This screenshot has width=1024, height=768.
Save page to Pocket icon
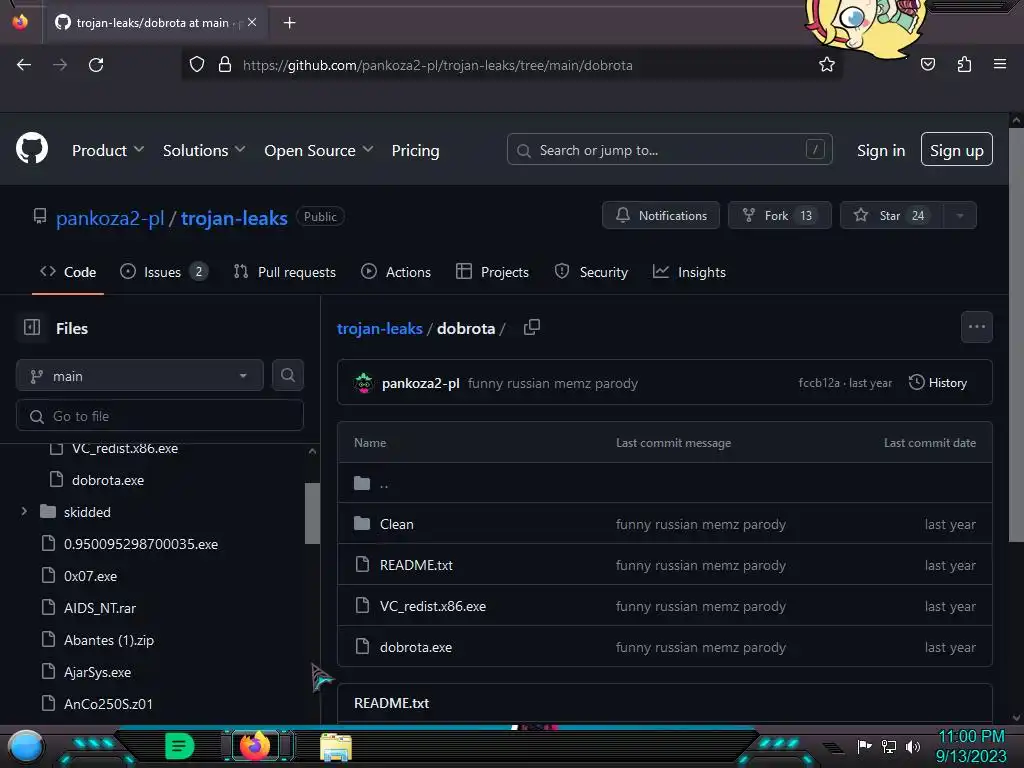pos(928,64)
